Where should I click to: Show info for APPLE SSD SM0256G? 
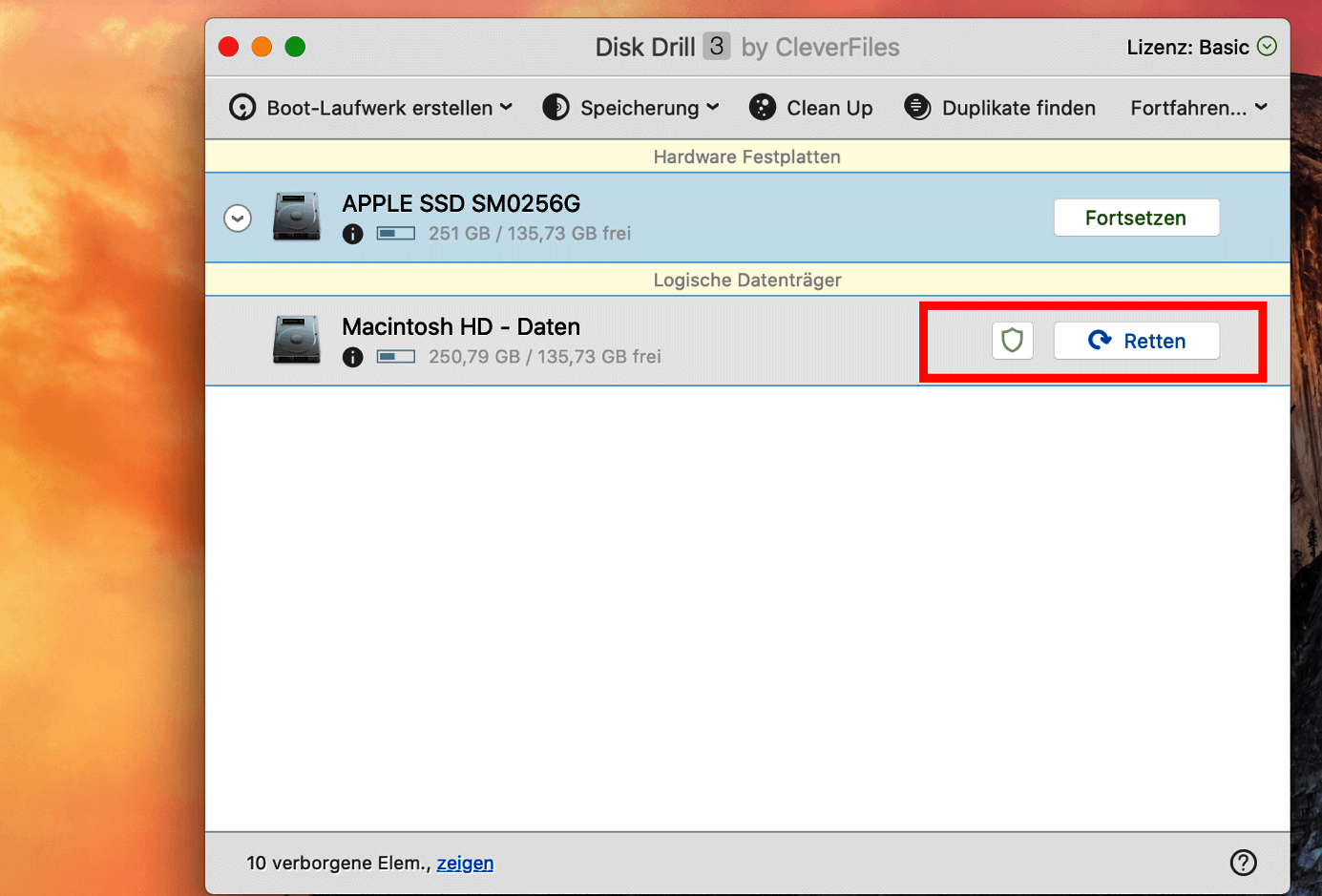pyautogui.click(x=353, y=234)
